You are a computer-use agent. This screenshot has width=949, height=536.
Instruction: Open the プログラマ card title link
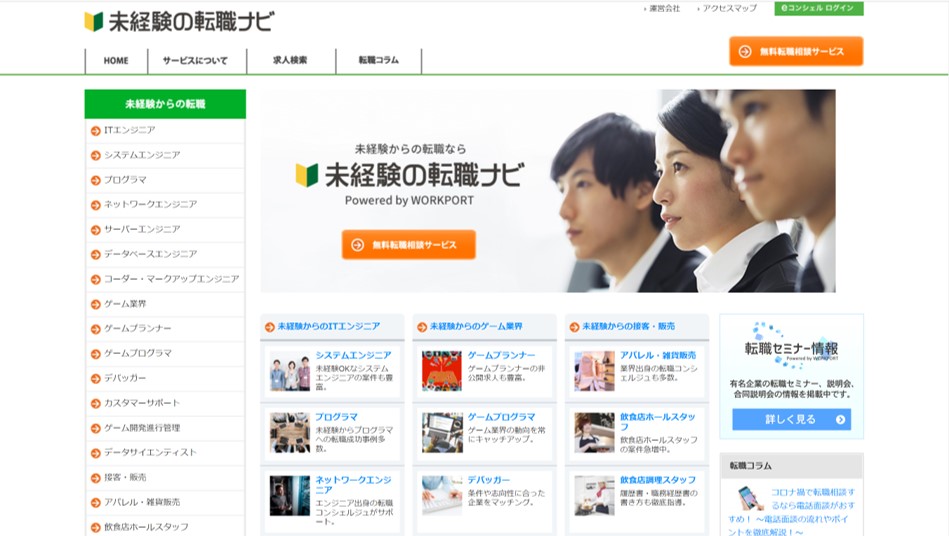[x=337, y=417]
